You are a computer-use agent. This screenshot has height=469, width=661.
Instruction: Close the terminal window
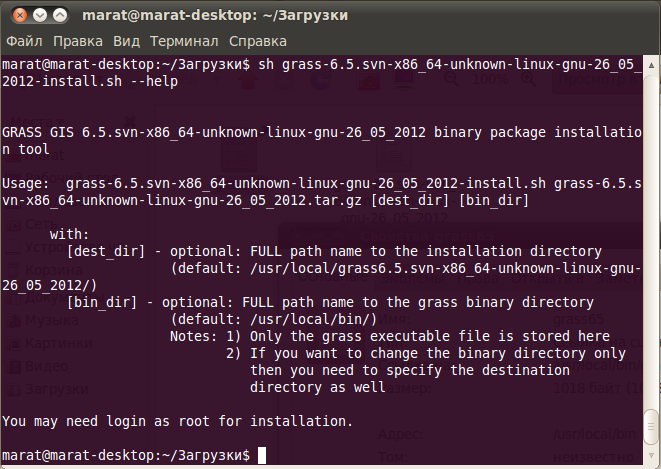point(20,15)
